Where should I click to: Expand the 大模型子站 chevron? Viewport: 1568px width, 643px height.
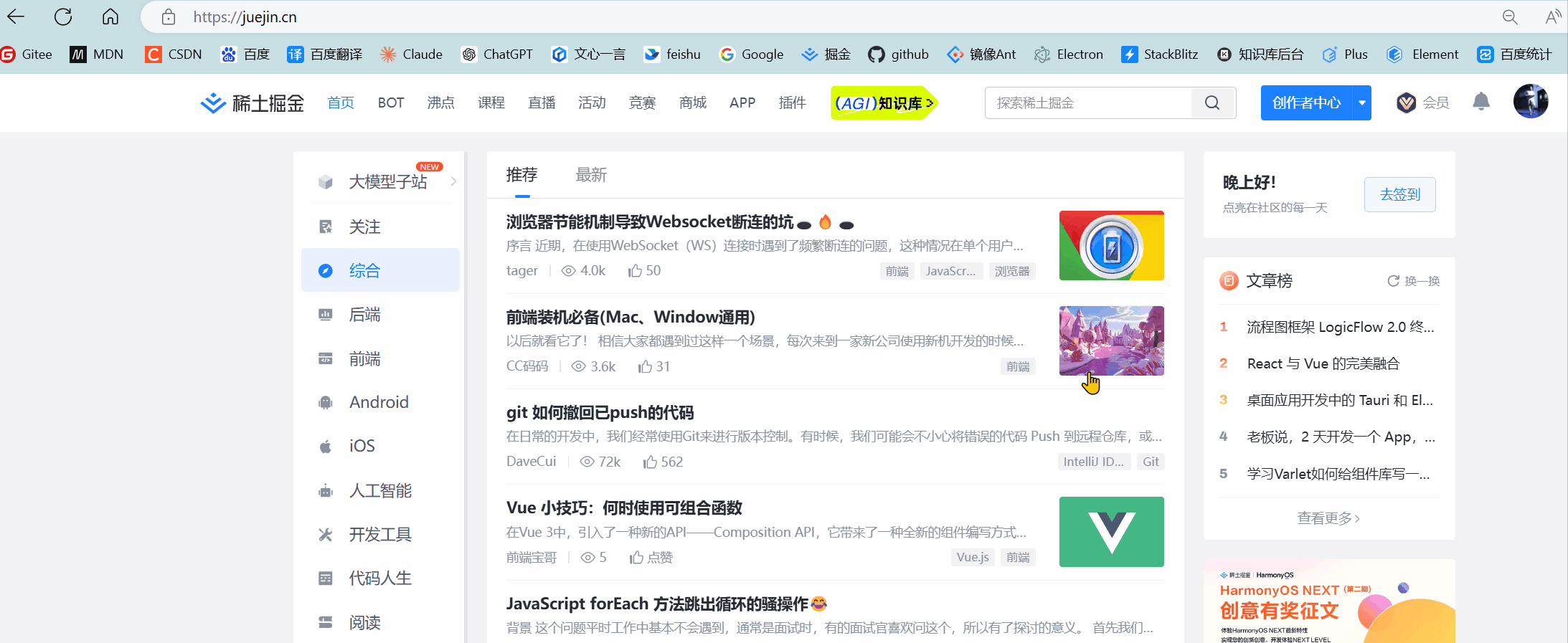coord(453,181)
